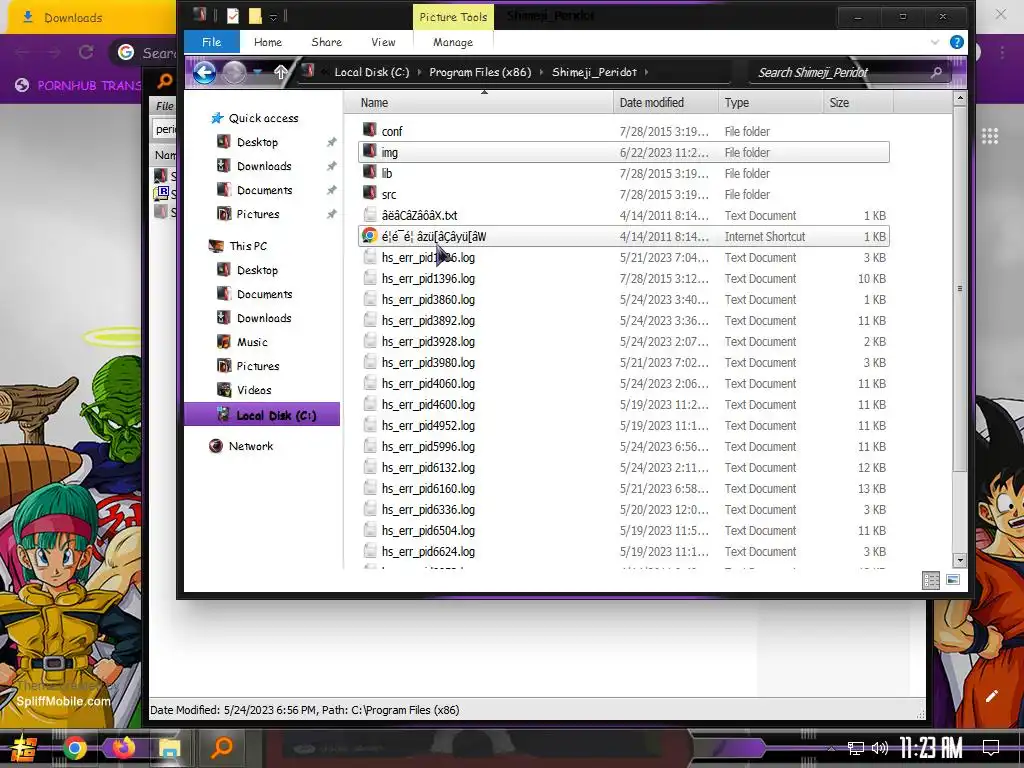The height and width of the screenshot is (768, 1024).
Task: Click the volume icon in system tray
Action: (x=880, y=748)
